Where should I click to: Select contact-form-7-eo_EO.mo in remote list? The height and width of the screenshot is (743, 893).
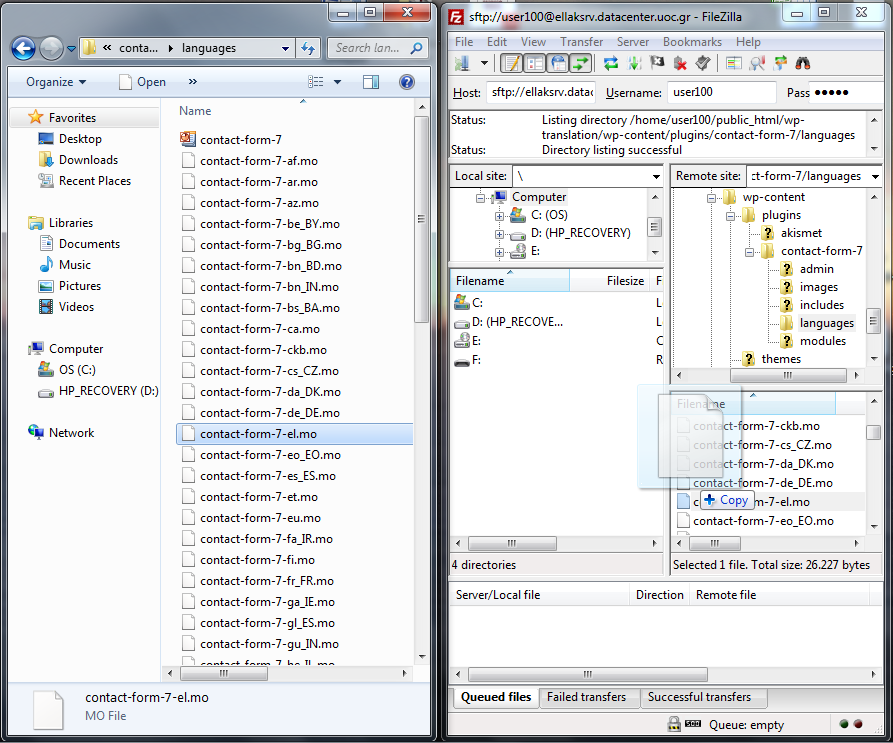pyautogui.click(x=763, y=520)
